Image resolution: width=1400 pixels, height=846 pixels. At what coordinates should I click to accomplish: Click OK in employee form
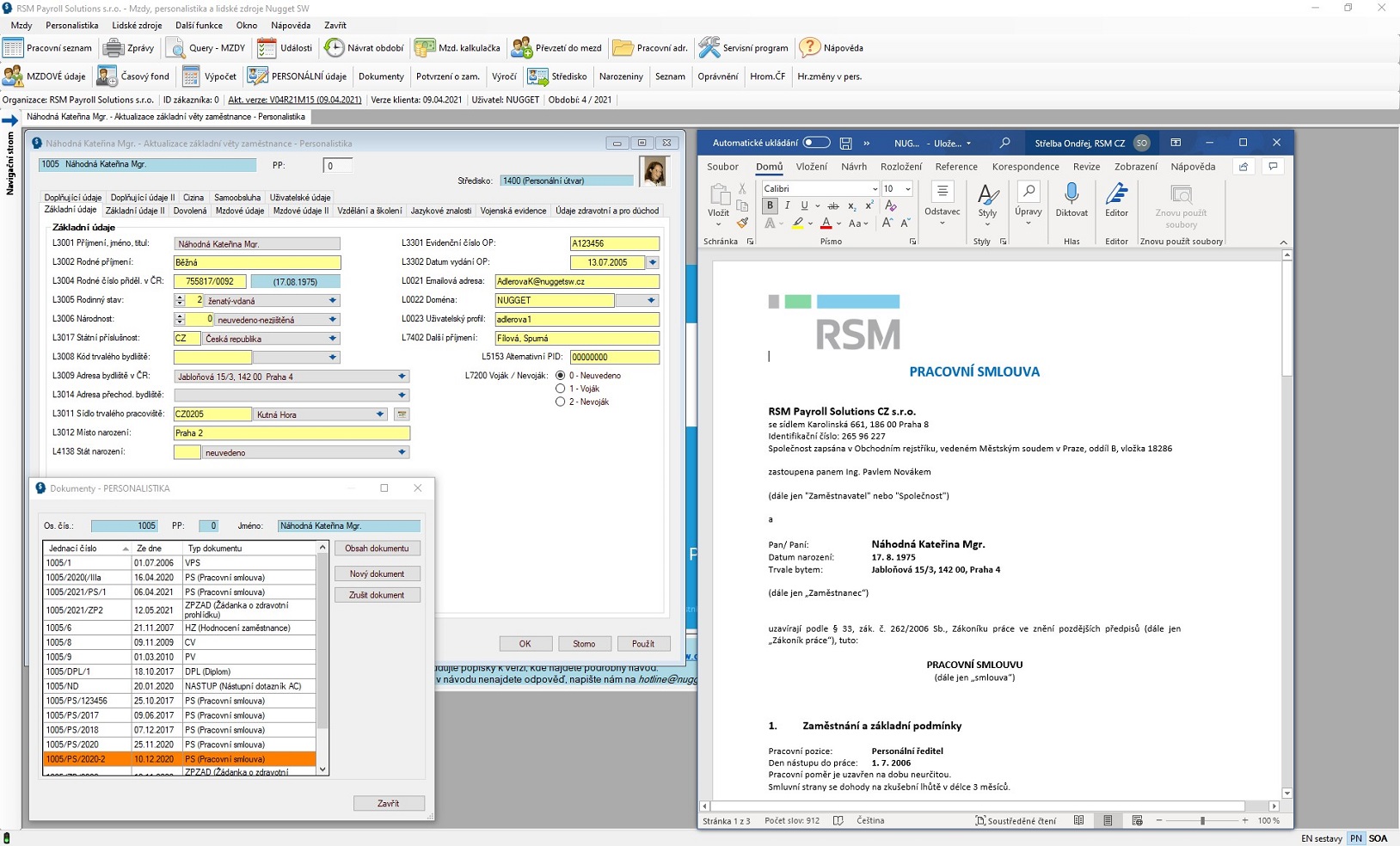tap(525, 644)
